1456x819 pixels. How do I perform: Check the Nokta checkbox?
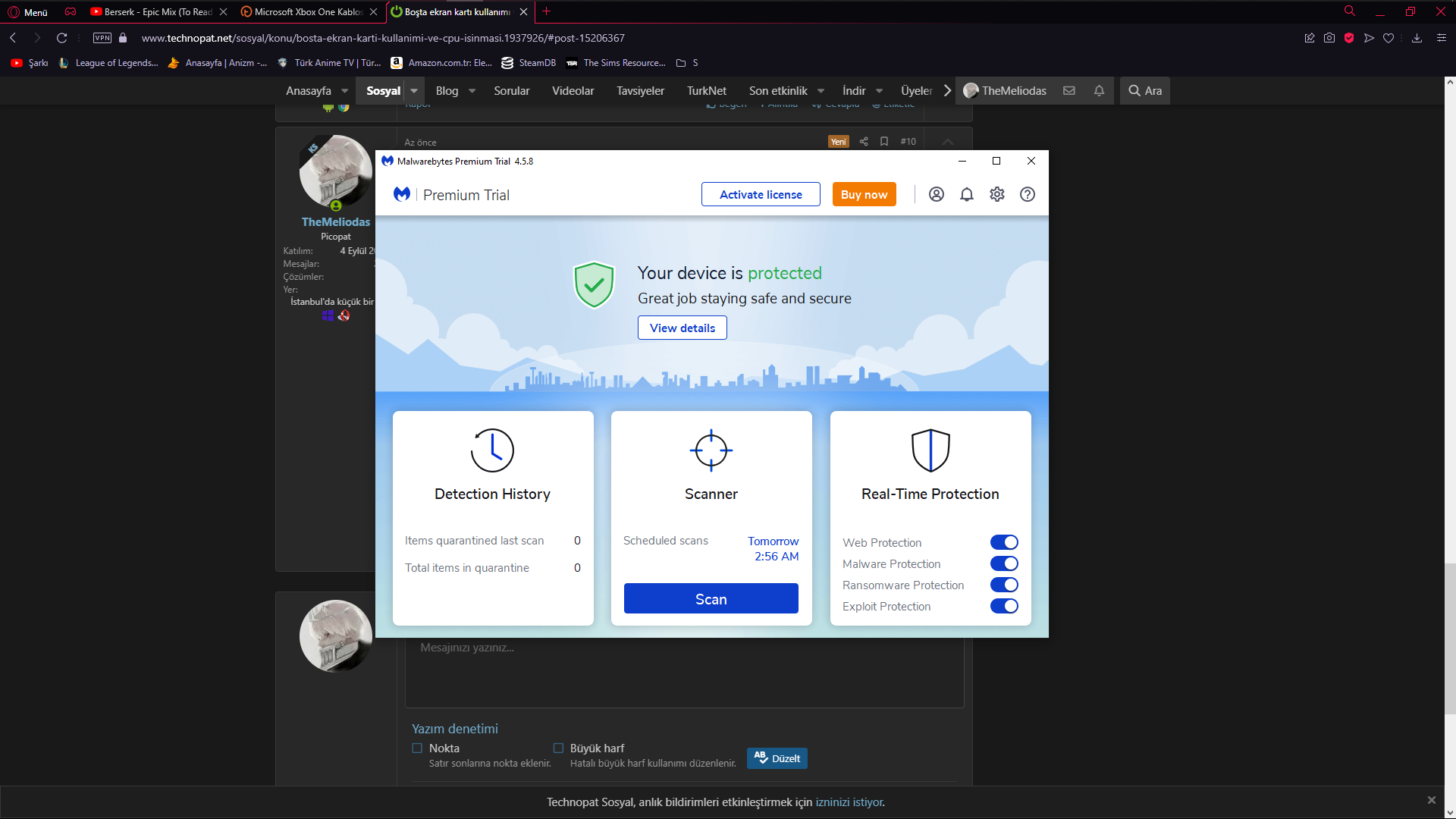coord(417,748)
